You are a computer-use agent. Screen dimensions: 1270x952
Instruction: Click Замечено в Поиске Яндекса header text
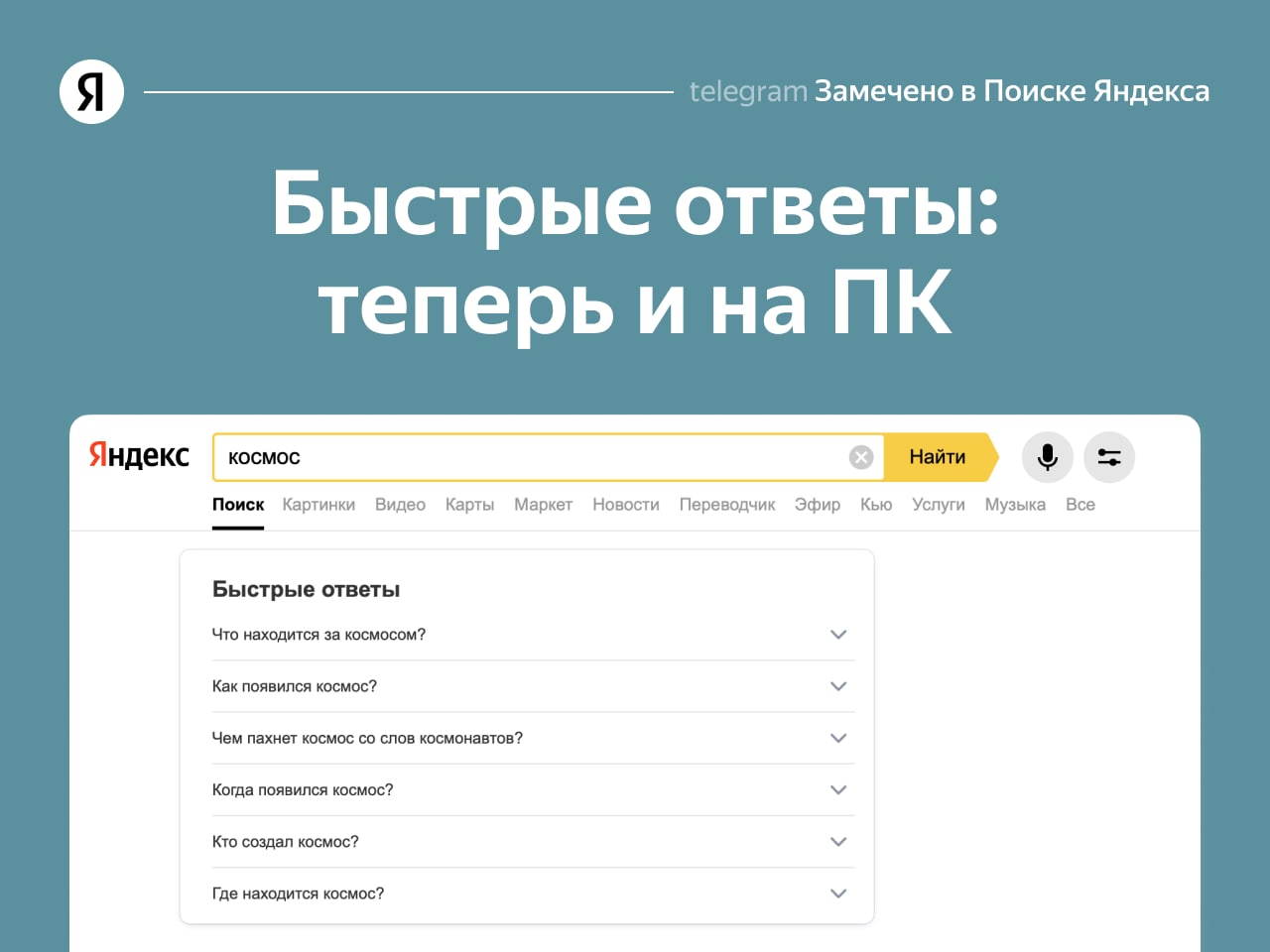1012,91
